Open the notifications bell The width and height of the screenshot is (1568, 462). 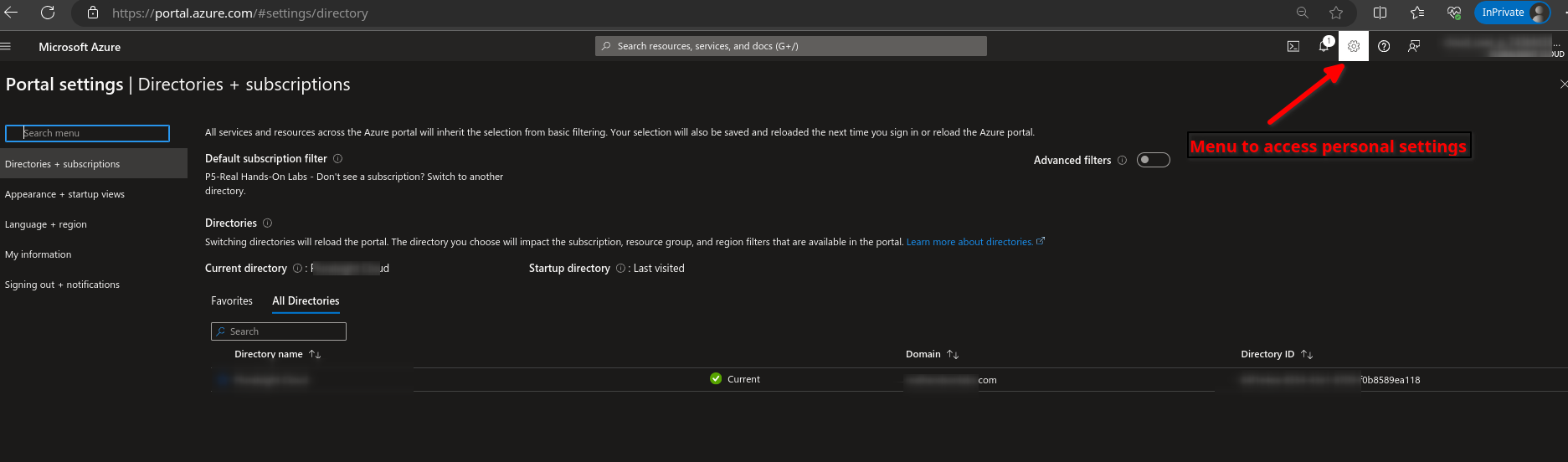[1324, 46]
